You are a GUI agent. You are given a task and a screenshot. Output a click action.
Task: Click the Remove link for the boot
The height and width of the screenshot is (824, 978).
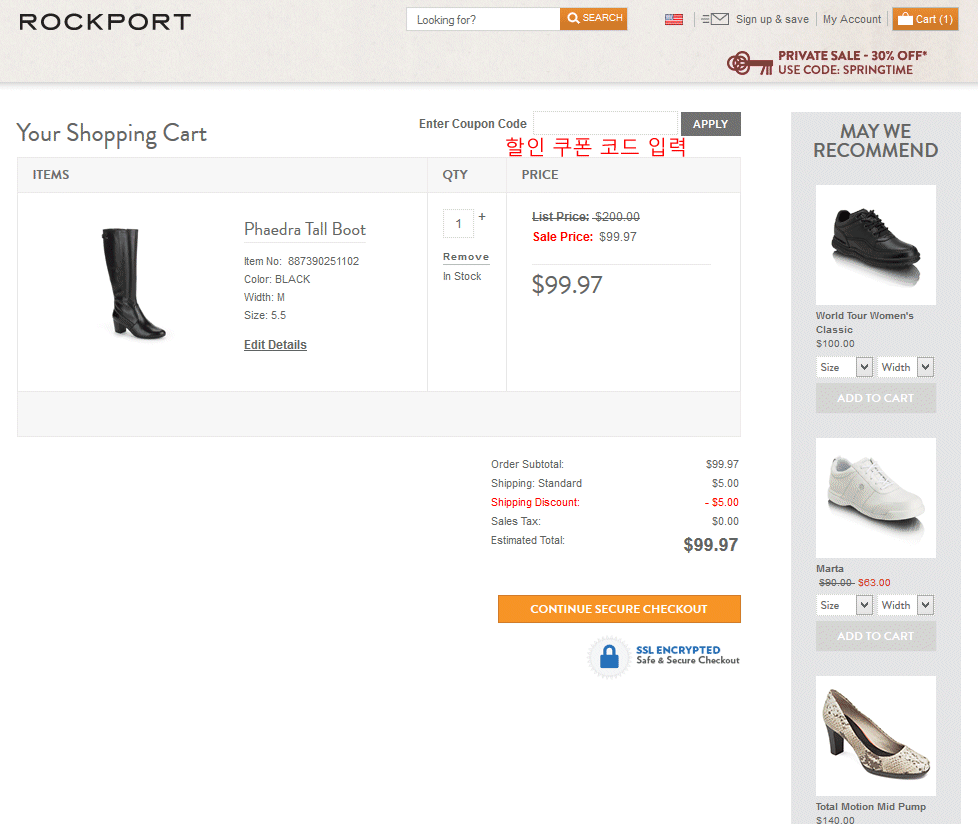pos(466,257)
